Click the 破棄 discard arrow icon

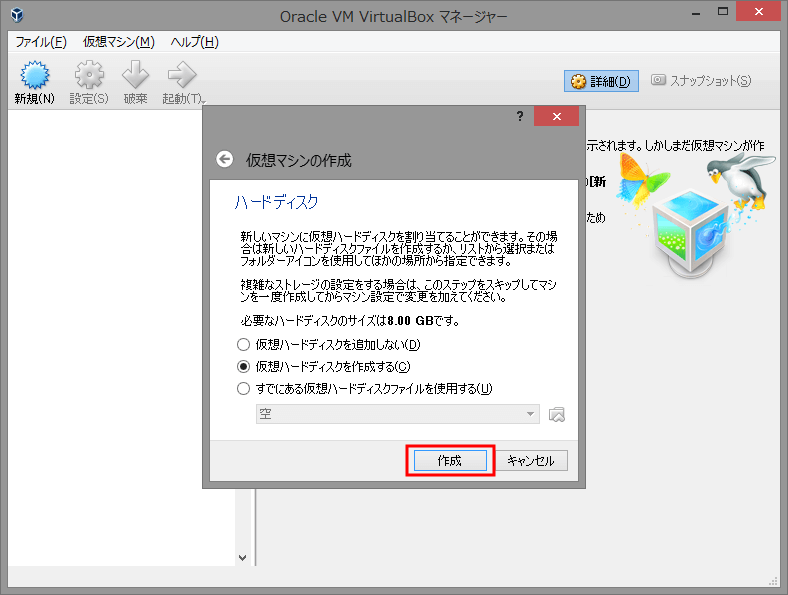[136, 74]
